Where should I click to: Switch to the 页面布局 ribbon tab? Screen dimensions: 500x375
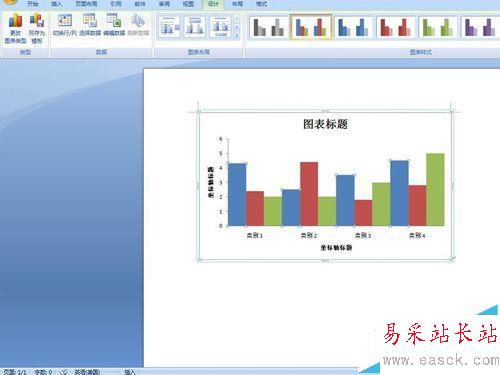(86, 4)
